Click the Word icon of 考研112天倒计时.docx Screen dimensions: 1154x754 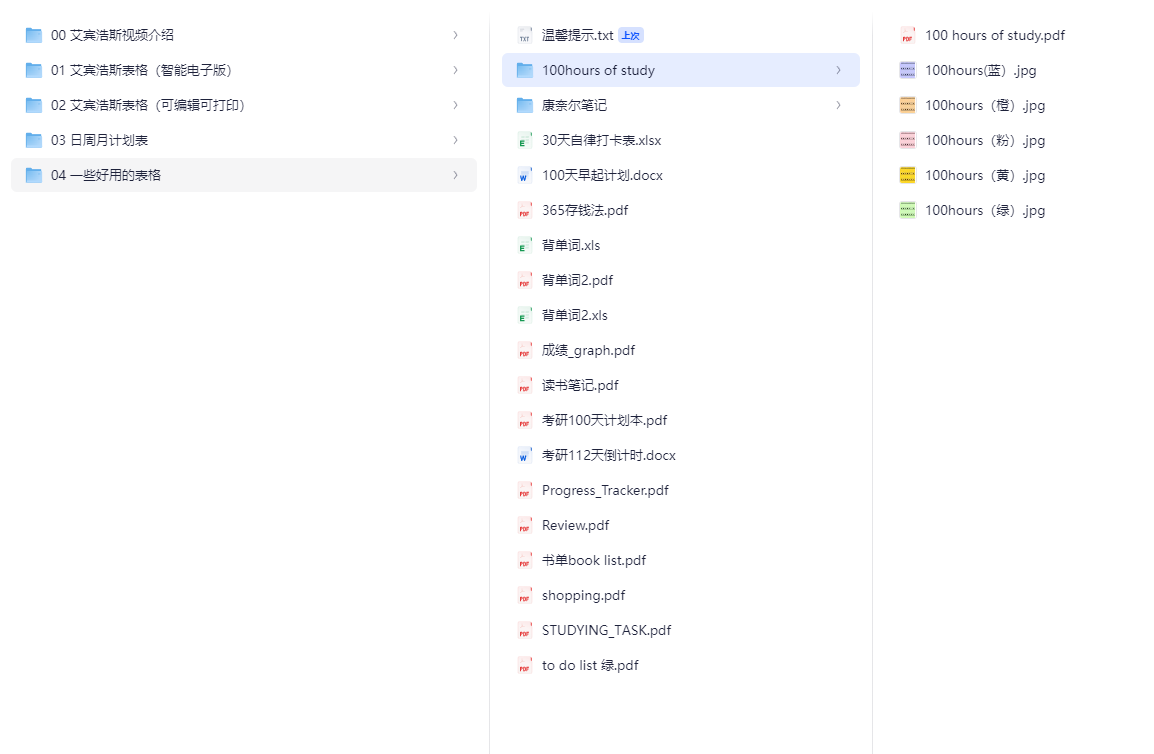click(524, 455)
